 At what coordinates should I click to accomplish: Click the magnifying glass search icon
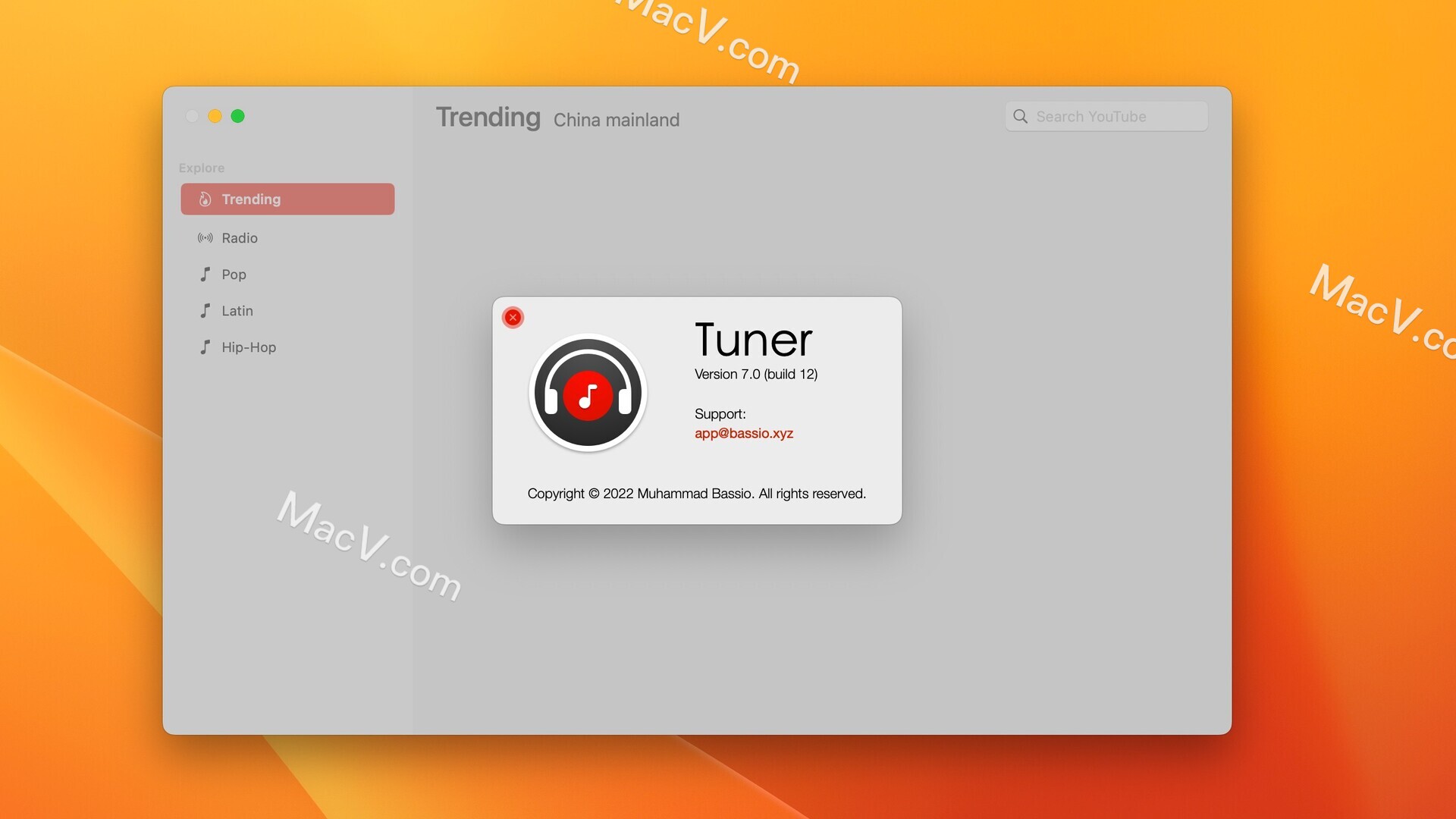pyautogui.click(x=1021, y=116)
